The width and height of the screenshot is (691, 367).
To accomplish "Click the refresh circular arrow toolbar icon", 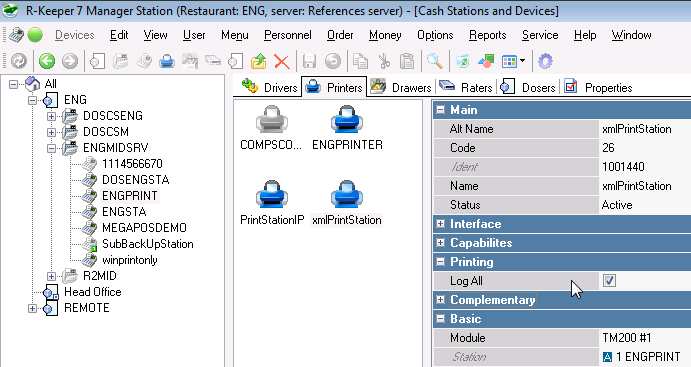I will click(x=19, y=61).
